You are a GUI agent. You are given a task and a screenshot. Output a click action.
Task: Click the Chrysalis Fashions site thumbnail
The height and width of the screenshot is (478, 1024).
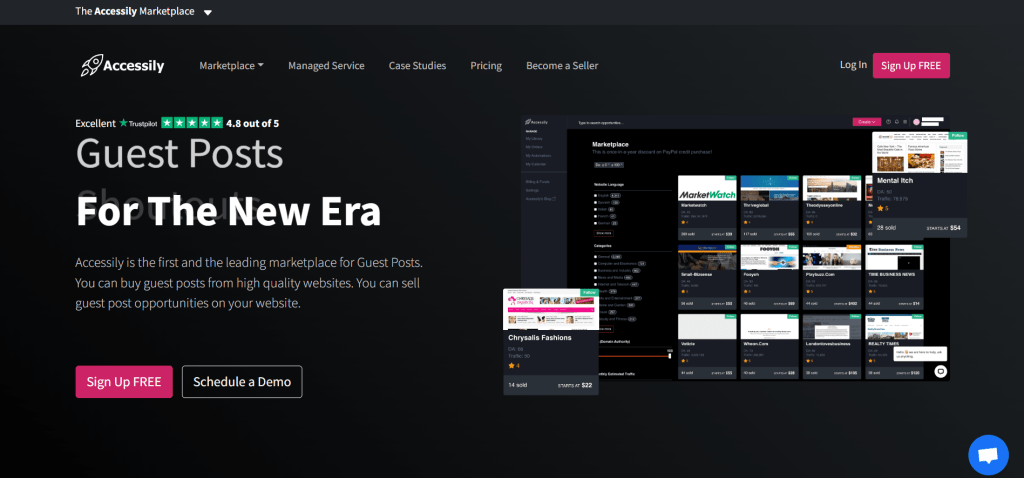(x=551, y=310)
